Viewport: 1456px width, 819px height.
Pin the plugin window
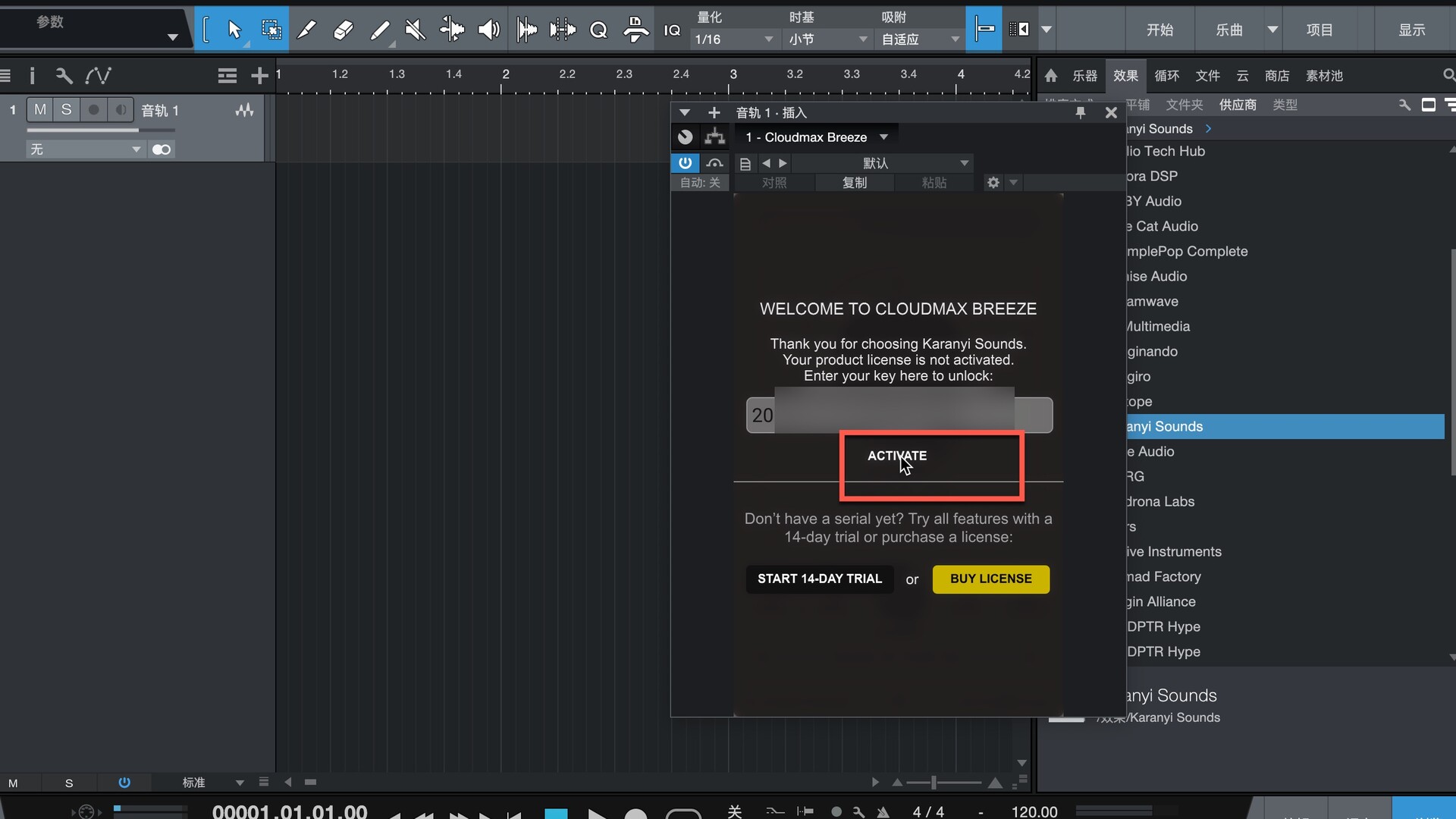[x=1080, y=113]
